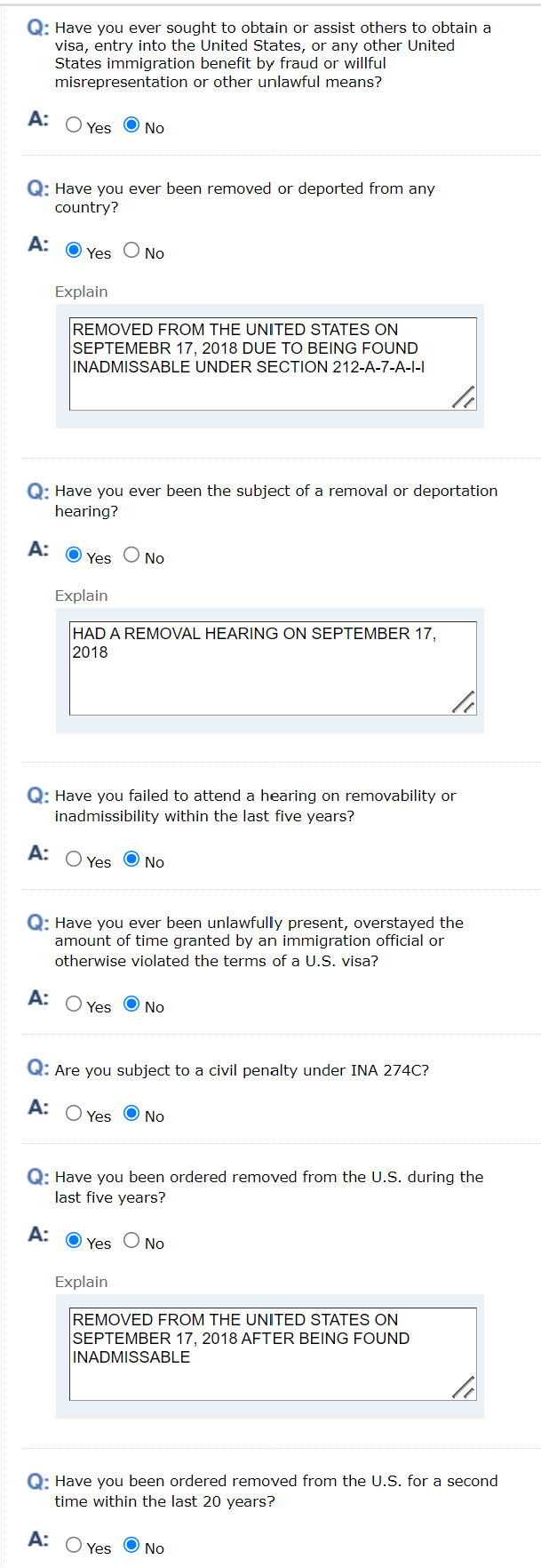Image resolution: width=541 pixels, height=1568 pixels.
Task: Mark Yes for failed to attend removability hearing
Action: click(x=74, y=860)
